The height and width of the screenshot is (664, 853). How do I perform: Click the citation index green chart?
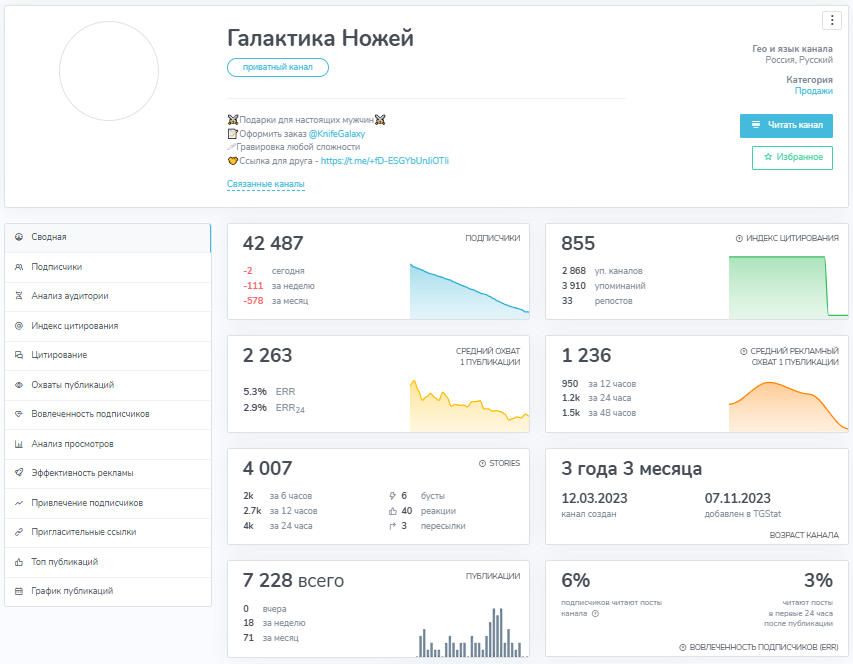(788, 287)
